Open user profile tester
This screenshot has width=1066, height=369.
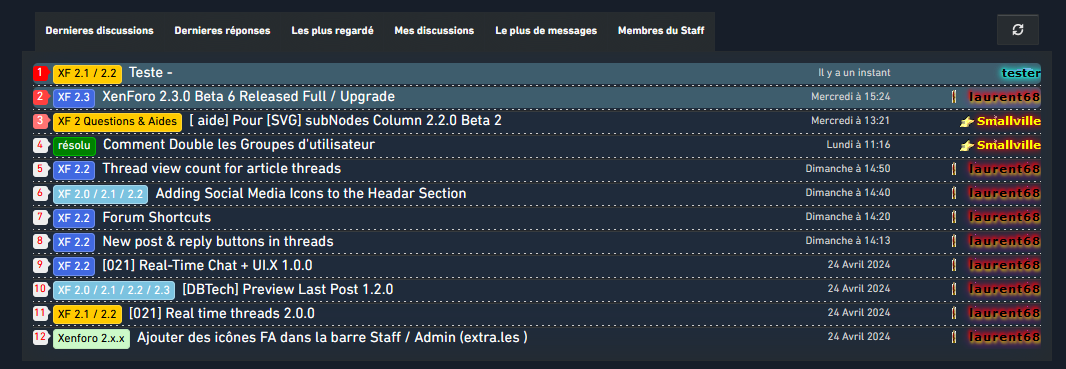pos(1020,73)
